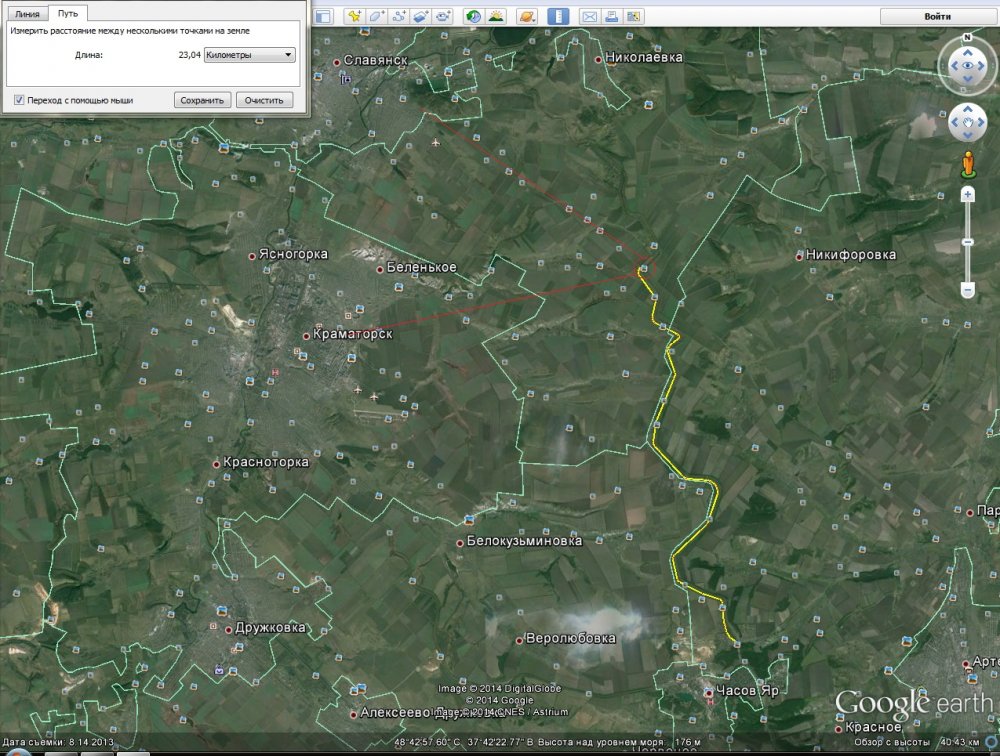Click the zoom out minus at slider bottom
This screenshot has height=756, width=1000.
click(x=967, y=290)
